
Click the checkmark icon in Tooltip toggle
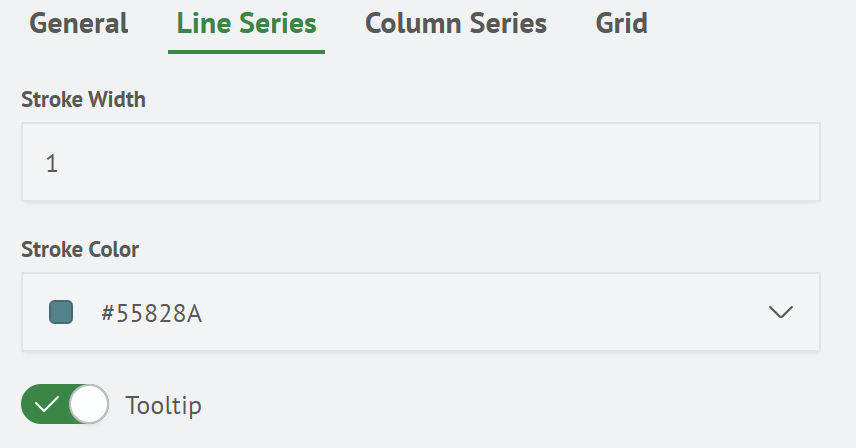tap(46, 405)
